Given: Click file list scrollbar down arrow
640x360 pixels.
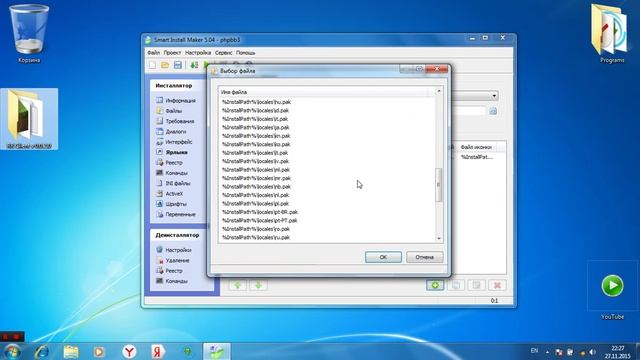Looking at the screenshot, I should (439, 238).
